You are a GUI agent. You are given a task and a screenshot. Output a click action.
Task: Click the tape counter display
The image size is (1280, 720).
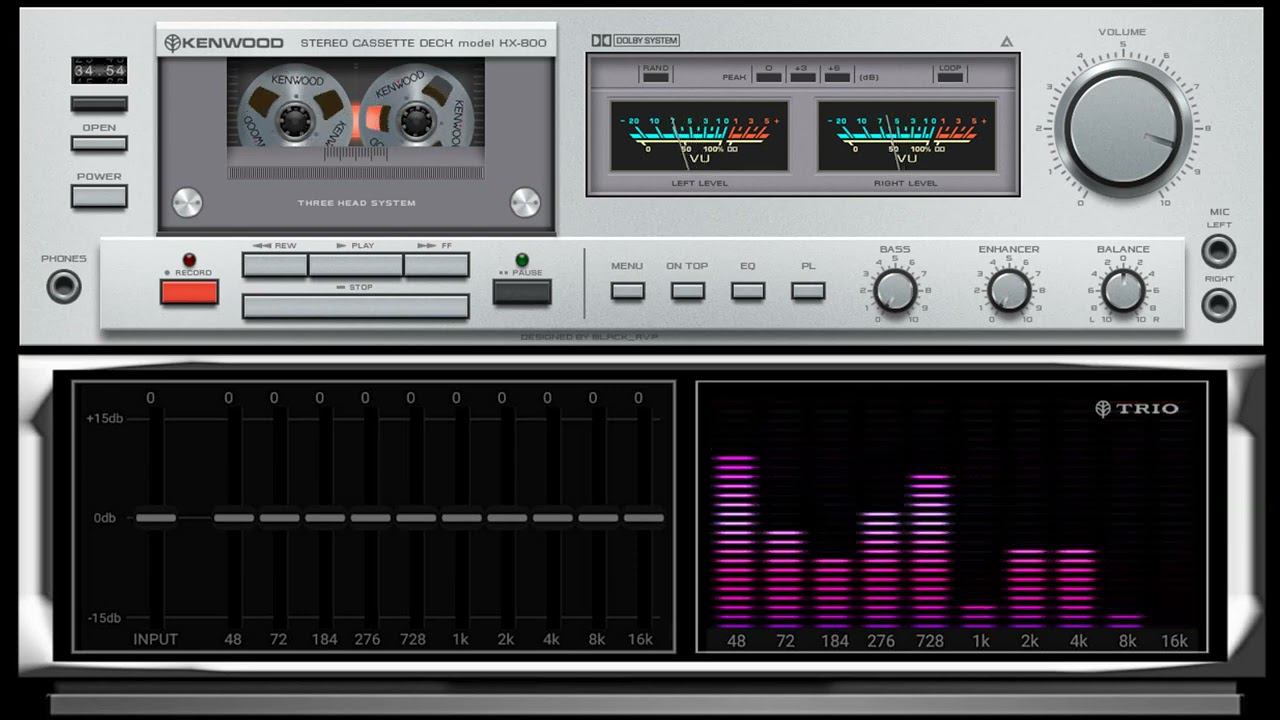click(99, 70)
